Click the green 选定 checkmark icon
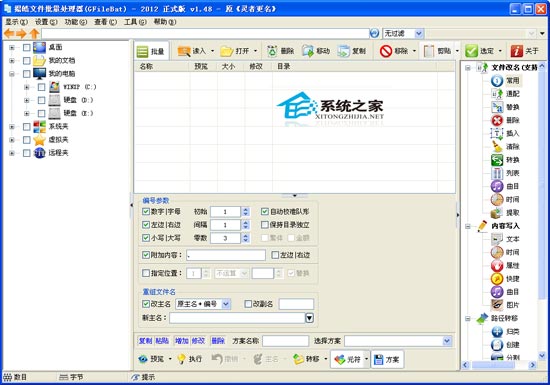This screenshot has height=385, width=550. click(471, 51)
